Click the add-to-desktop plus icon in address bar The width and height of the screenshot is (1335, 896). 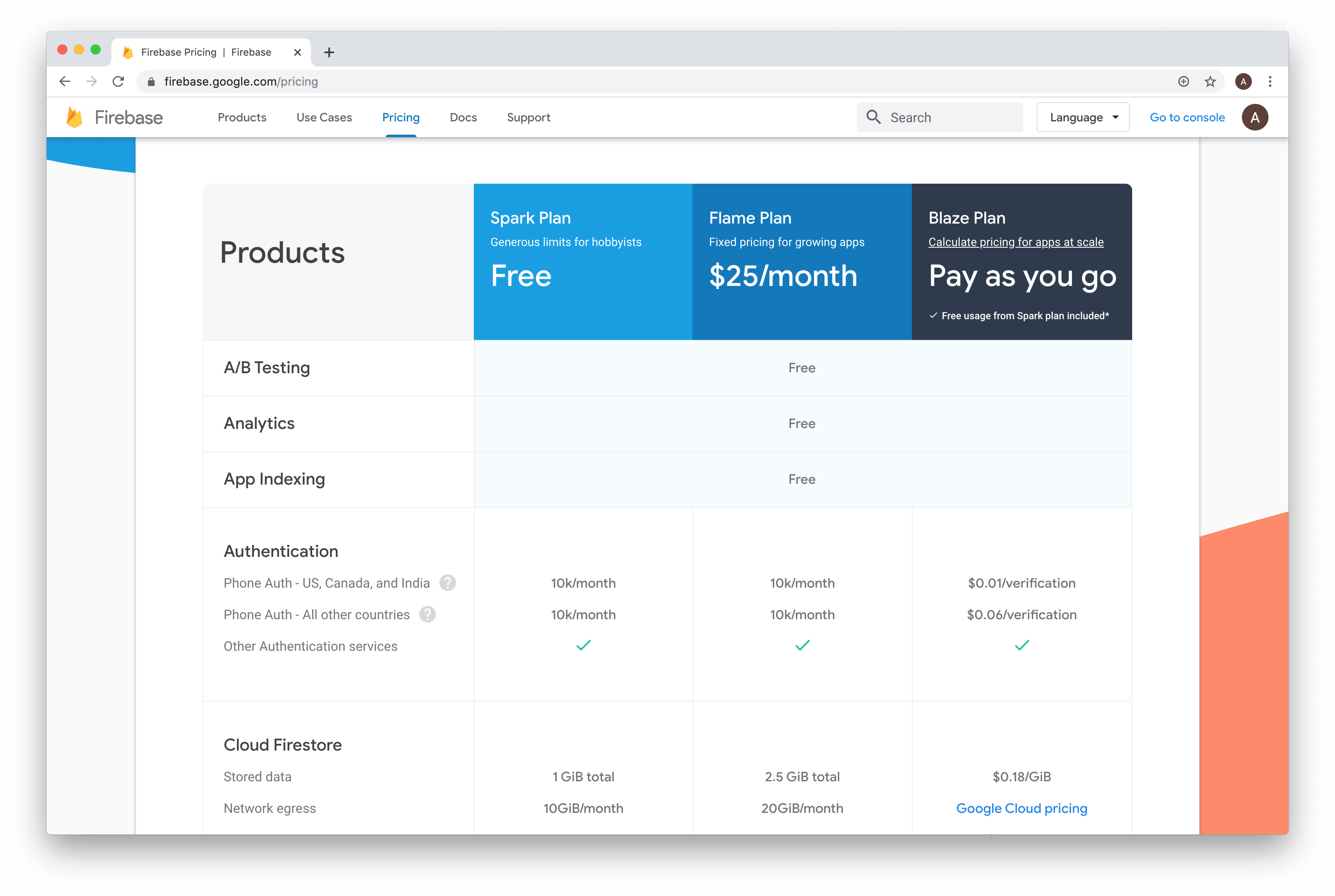pos(1184,82)
